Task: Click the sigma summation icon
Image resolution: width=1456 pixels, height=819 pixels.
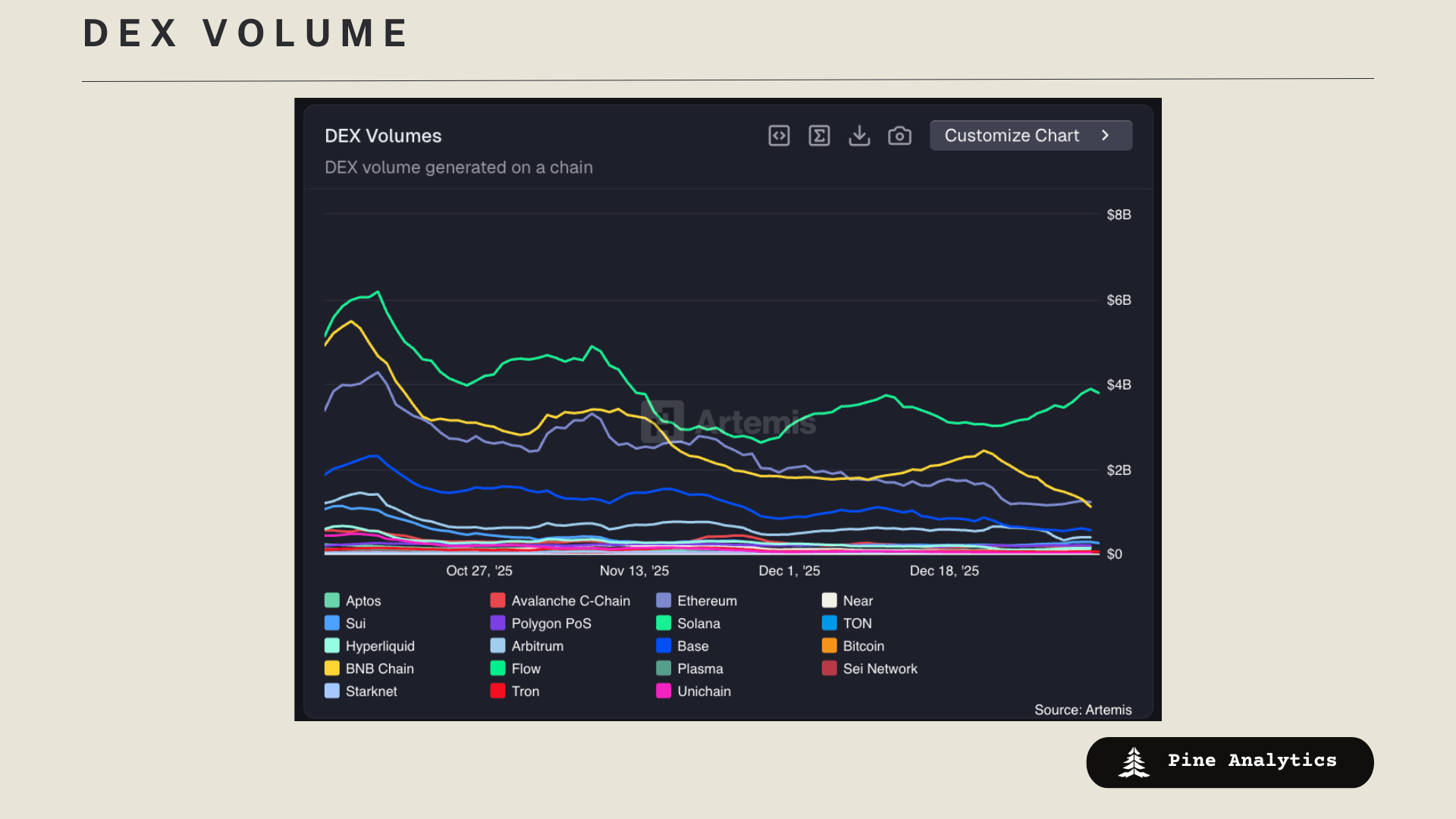Action: point(819,136)
